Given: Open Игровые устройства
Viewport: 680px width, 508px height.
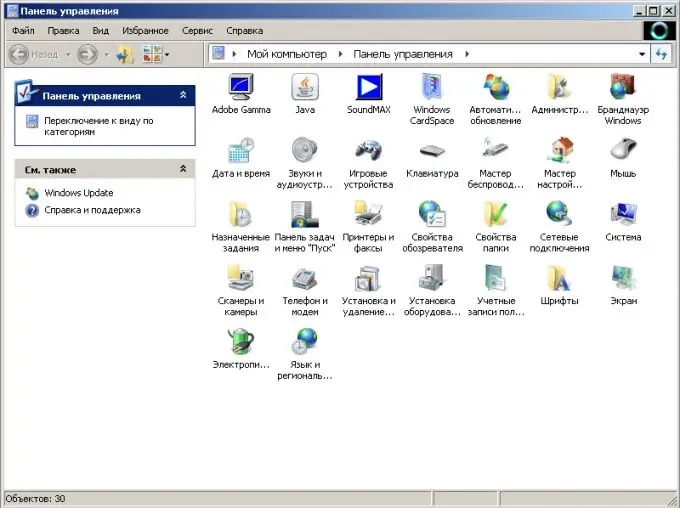Looking at the screenshot, I should coord(369,163).
